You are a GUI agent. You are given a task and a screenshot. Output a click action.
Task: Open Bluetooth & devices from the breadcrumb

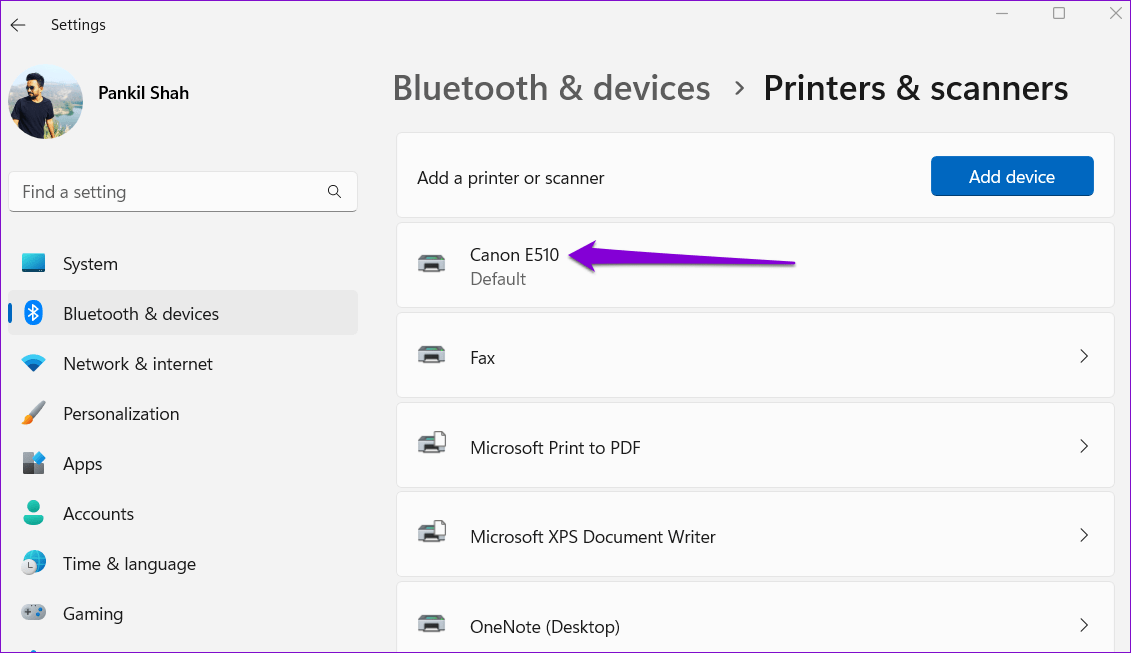click(551, 88)
